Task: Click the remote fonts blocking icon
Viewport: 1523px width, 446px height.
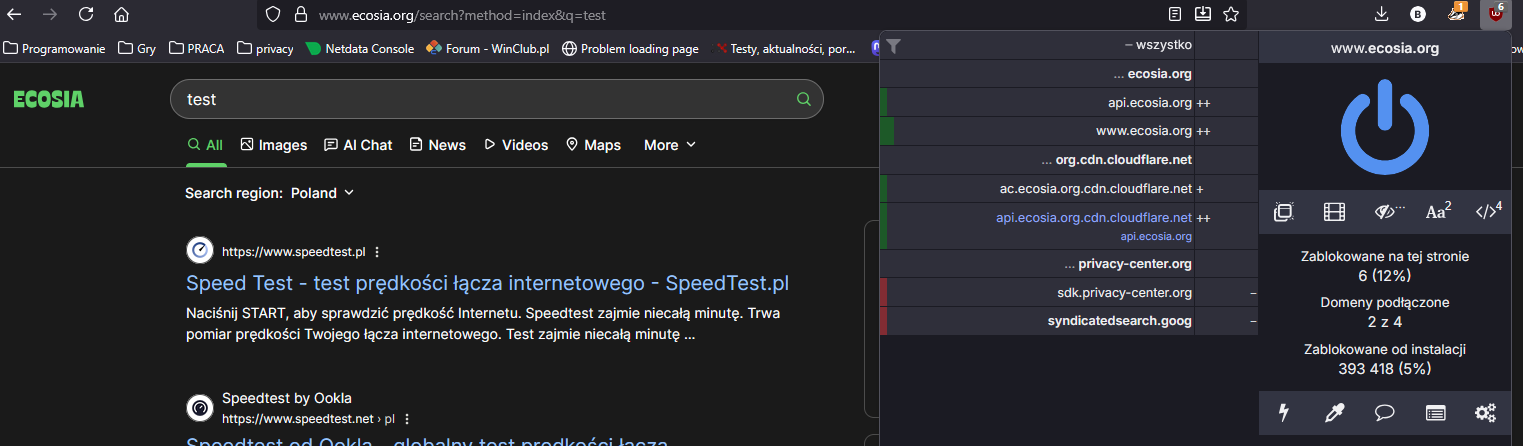Action: (x=1437, y=212)
